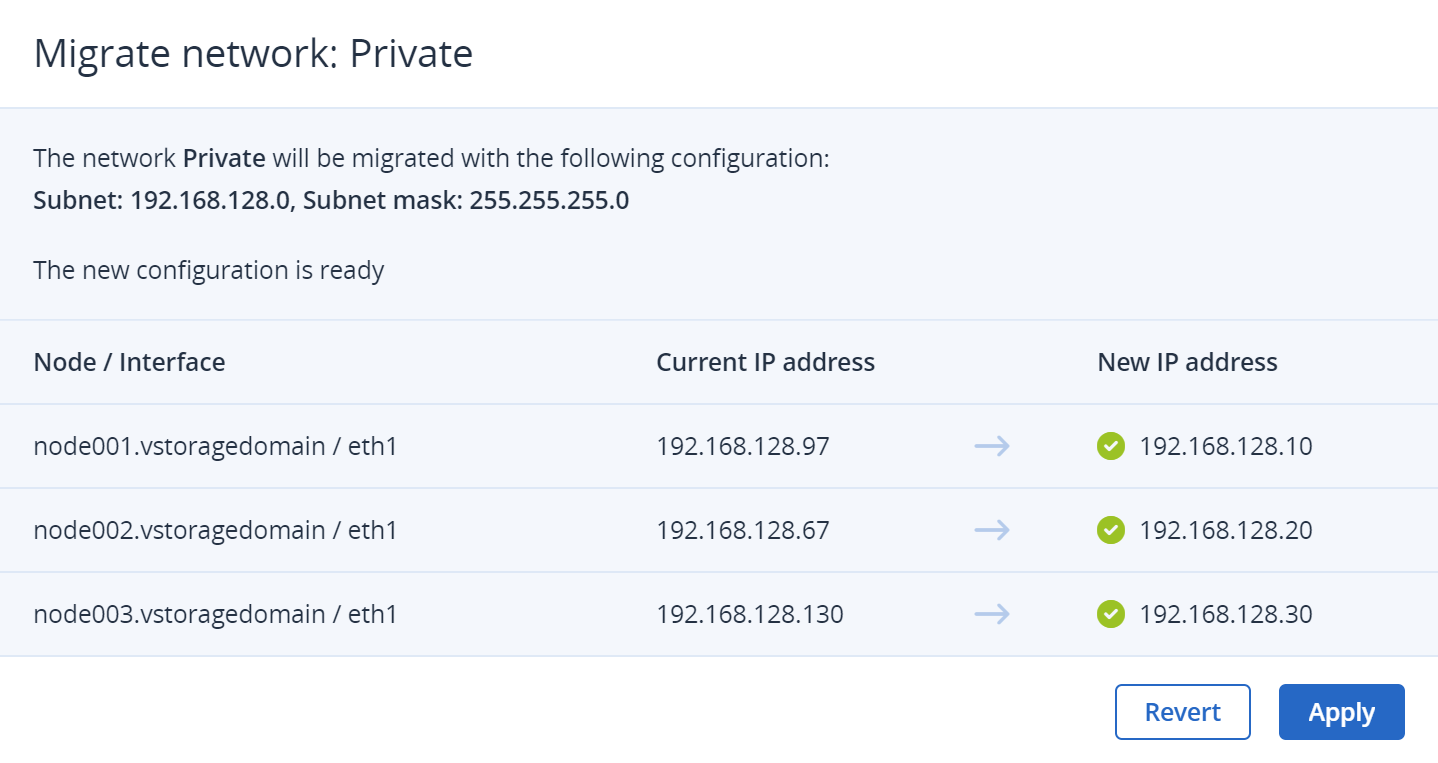Click current IP 192.168.128.130
The height and width of the screenshot is (763, 1438).
pyautogui.click(x=749, y=614)
